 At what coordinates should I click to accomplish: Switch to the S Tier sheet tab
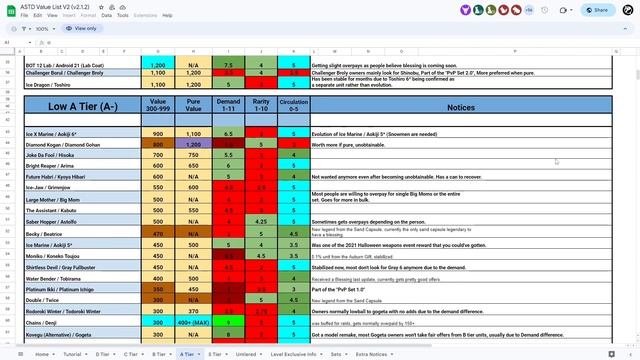click(215, 354)
